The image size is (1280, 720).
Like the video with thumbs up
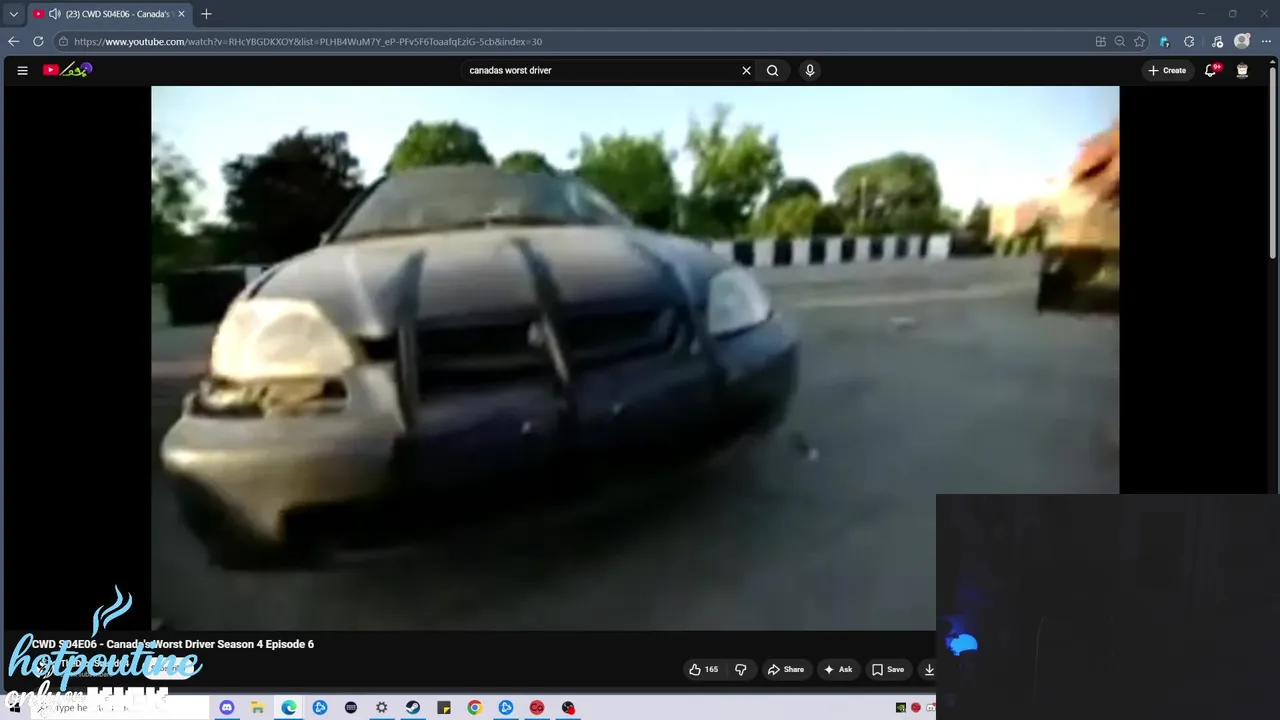[704, 670]
